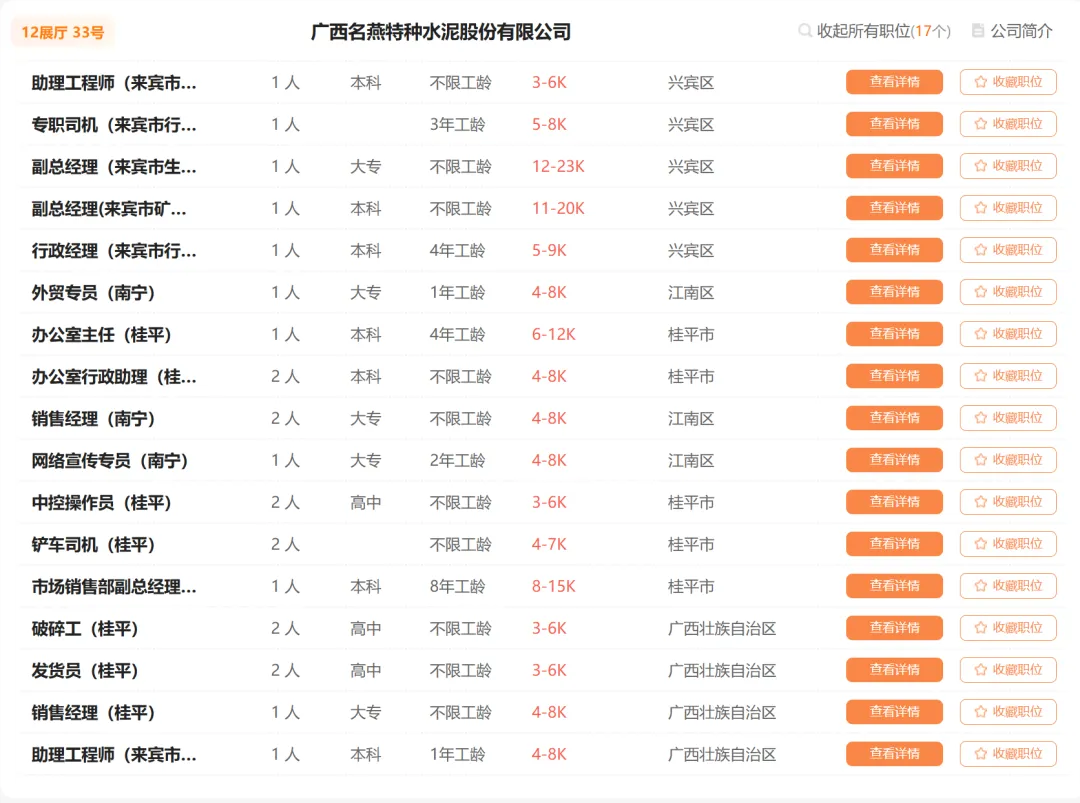
Task: Click the company name 广西名燕特种水泥股份有限公司
Action: pyautogui.click(x=441, y=32)
